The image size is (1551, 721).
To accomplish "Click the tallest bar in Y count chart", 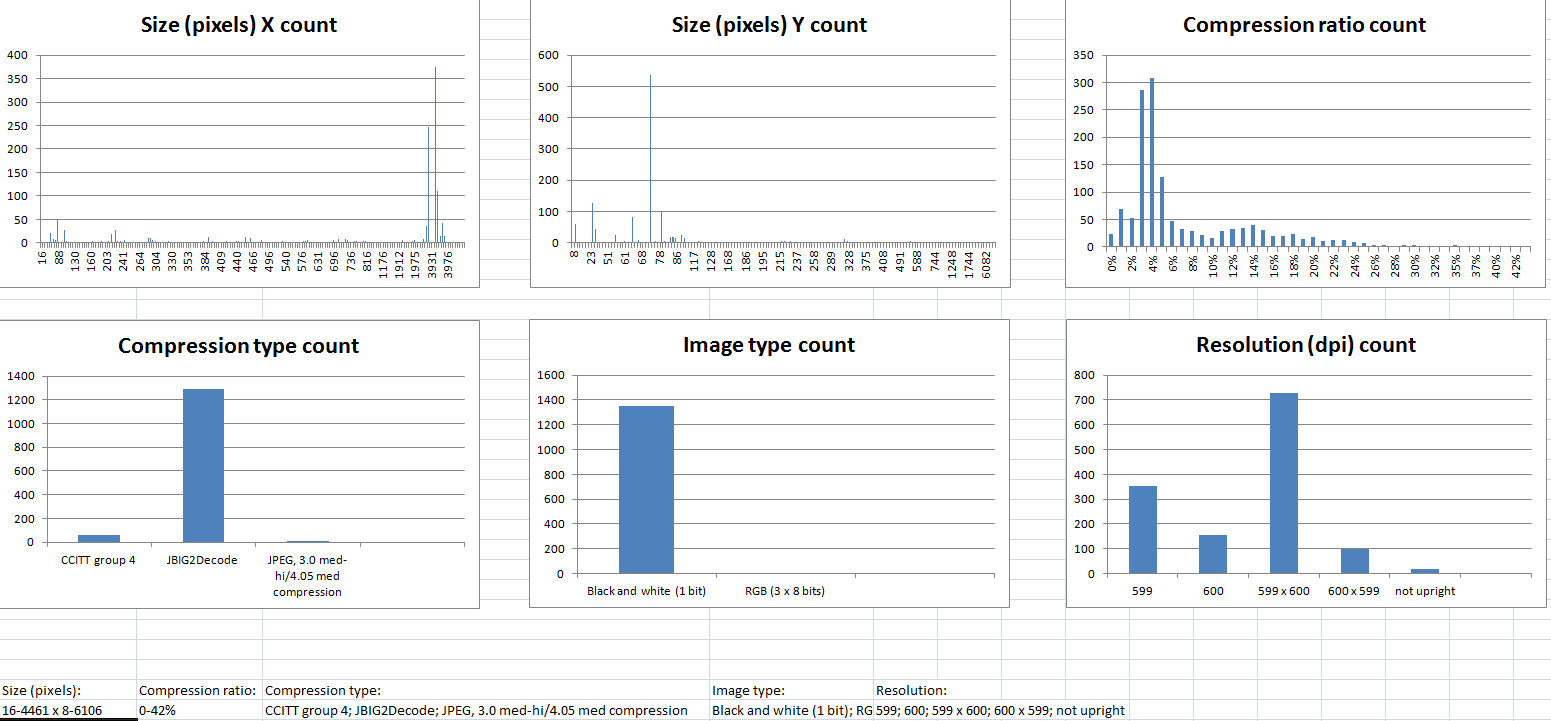I will pyautogui.click(x=651, y=159).
